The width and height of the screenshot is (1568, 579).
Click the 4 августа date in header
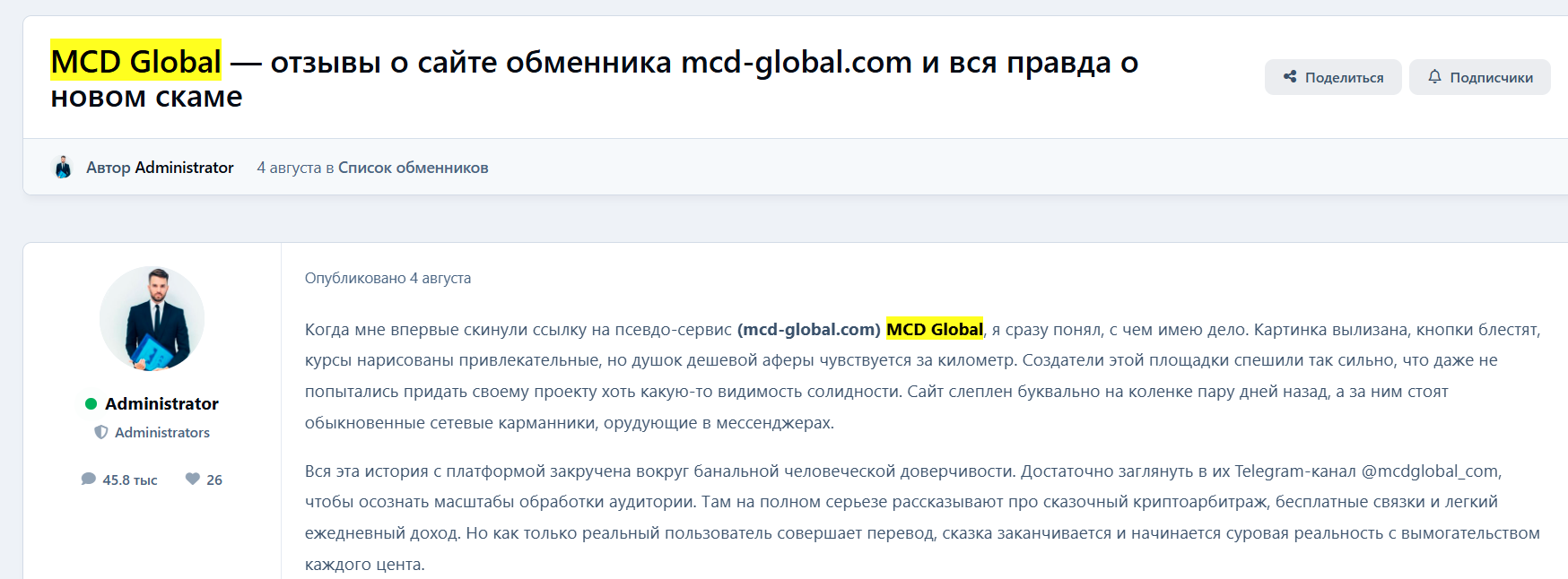pos(289,168)
